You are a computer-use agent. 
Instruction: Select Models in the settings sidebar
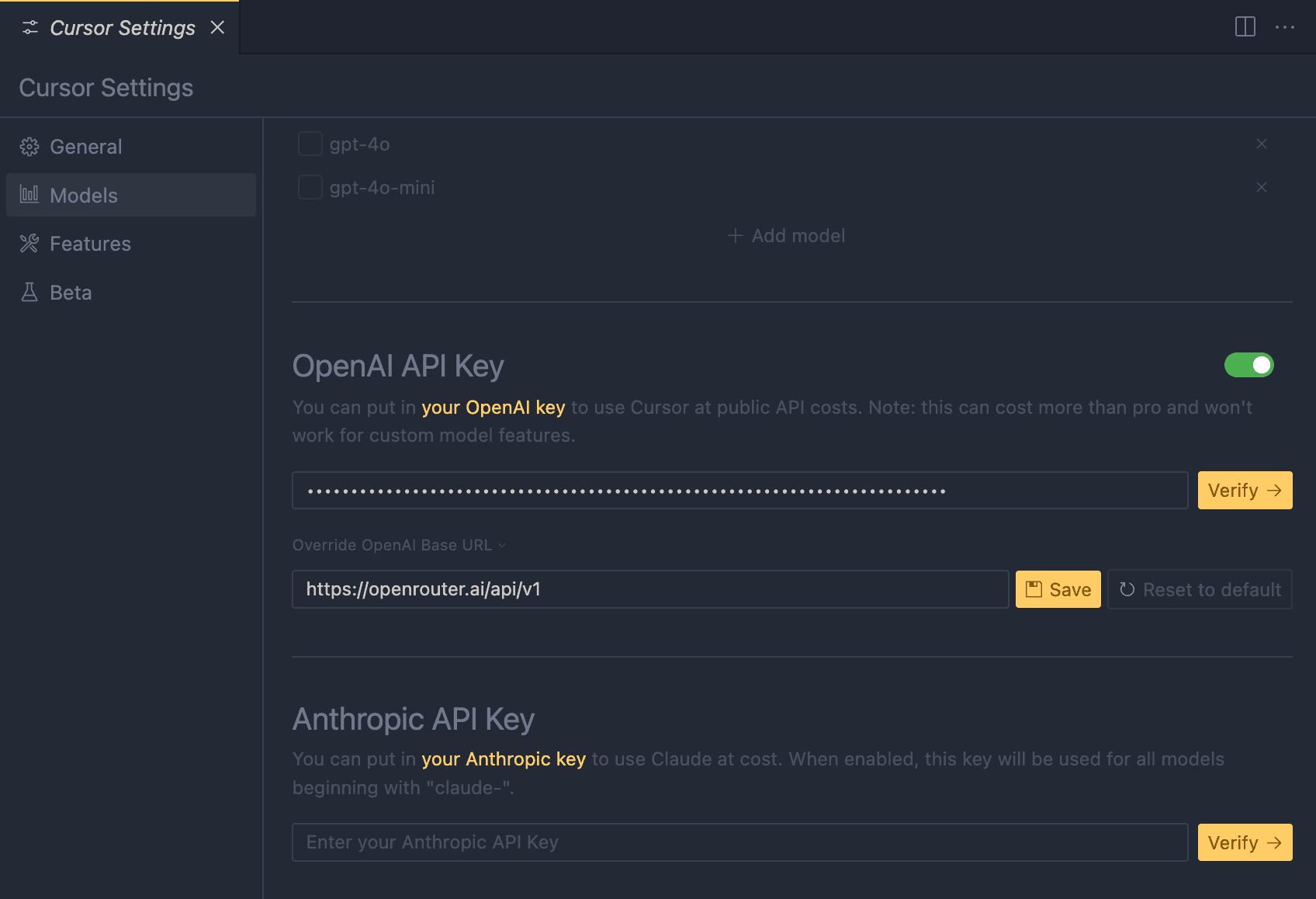(x=83, y=195)
